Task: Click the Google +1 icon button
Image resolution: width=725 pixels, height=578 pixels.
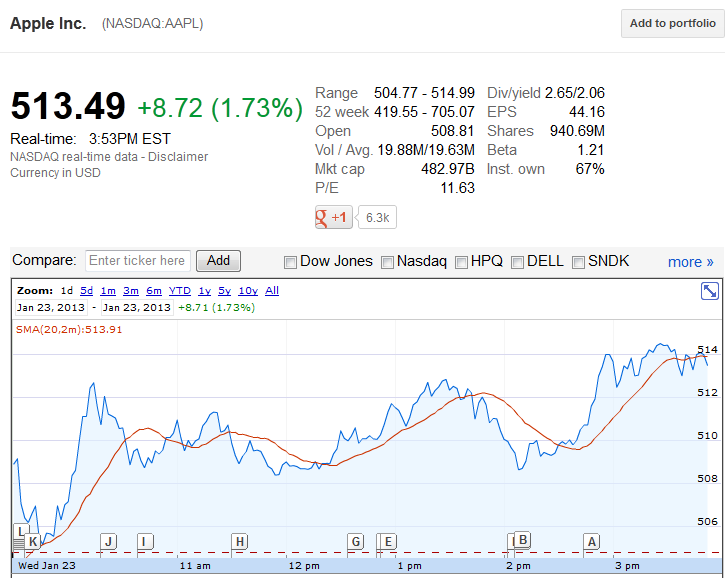Action: (333, 217)
